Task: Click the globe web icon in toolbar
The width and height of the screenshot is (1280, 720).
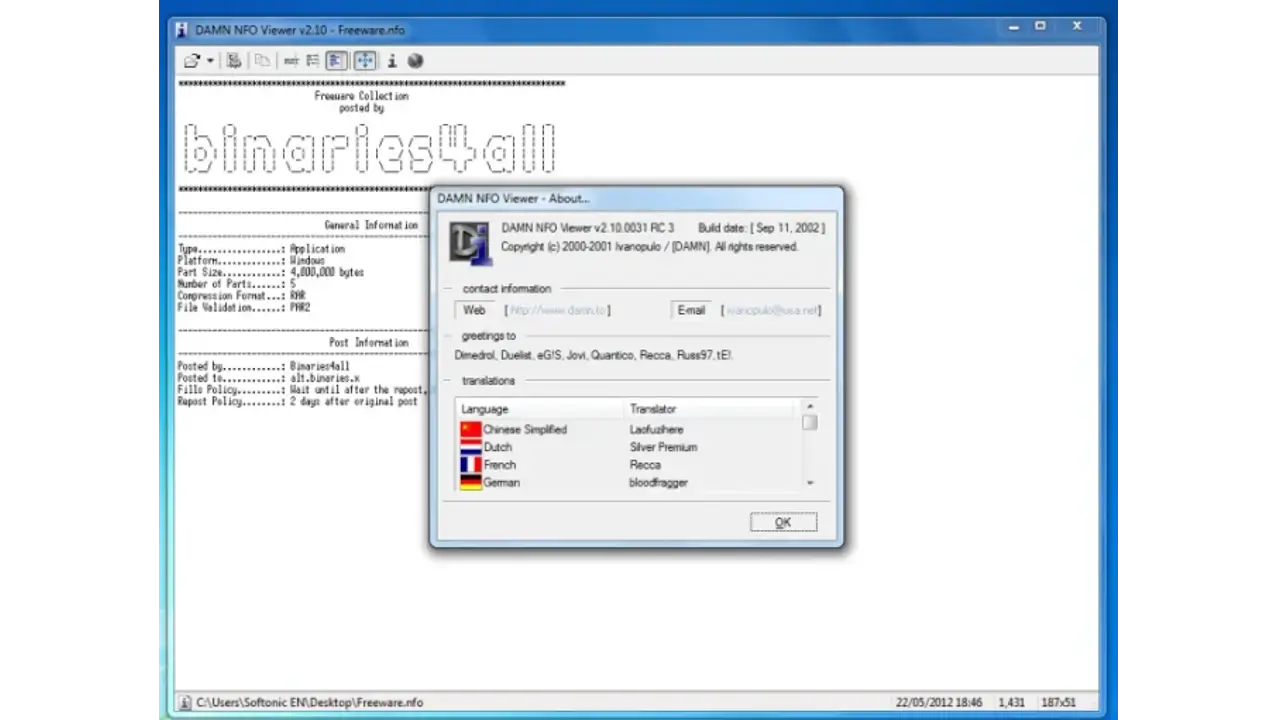Action: (x=416, y=61)
